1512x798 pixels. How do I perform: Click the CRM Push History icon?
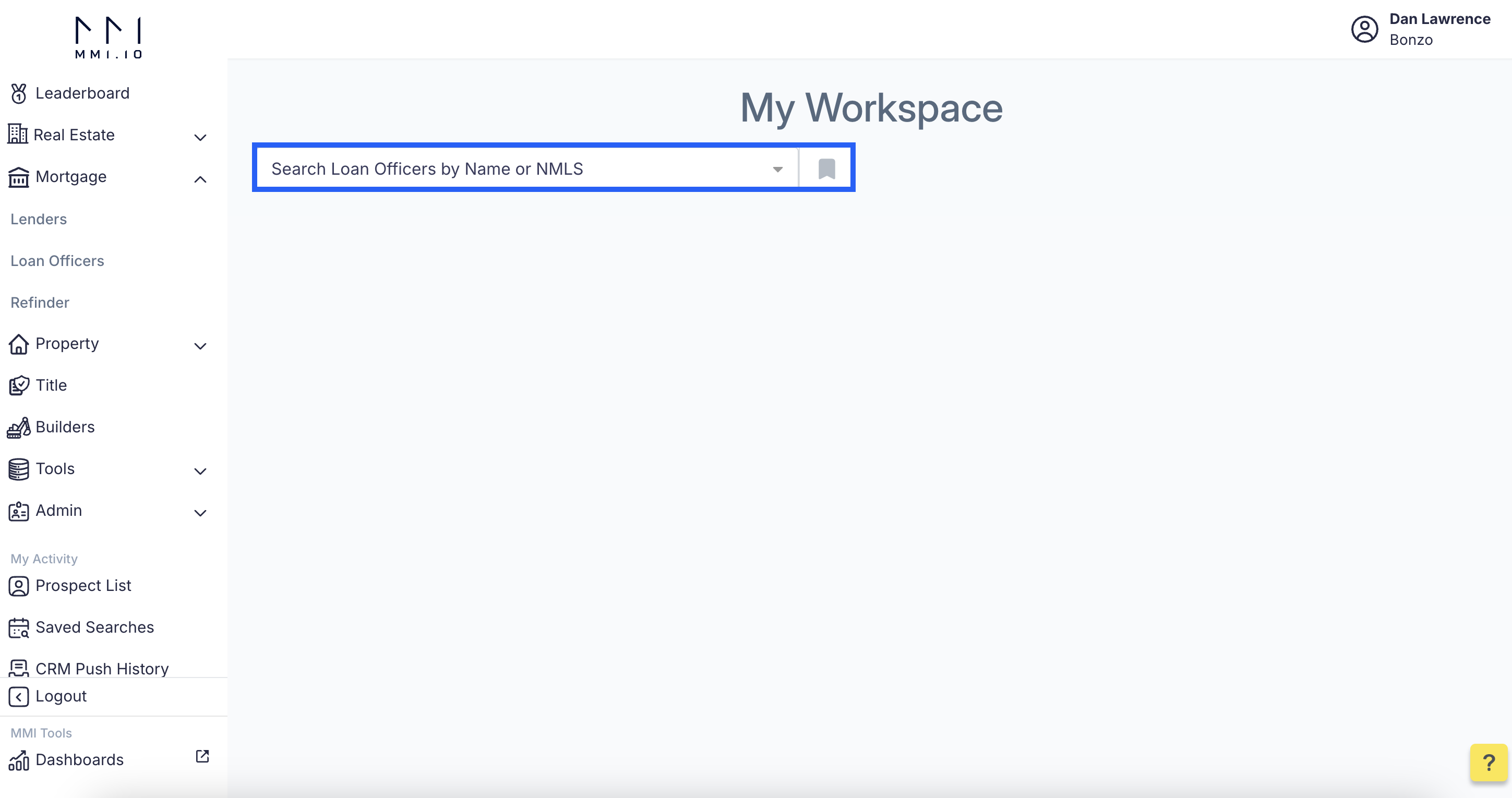click(19, 668)
